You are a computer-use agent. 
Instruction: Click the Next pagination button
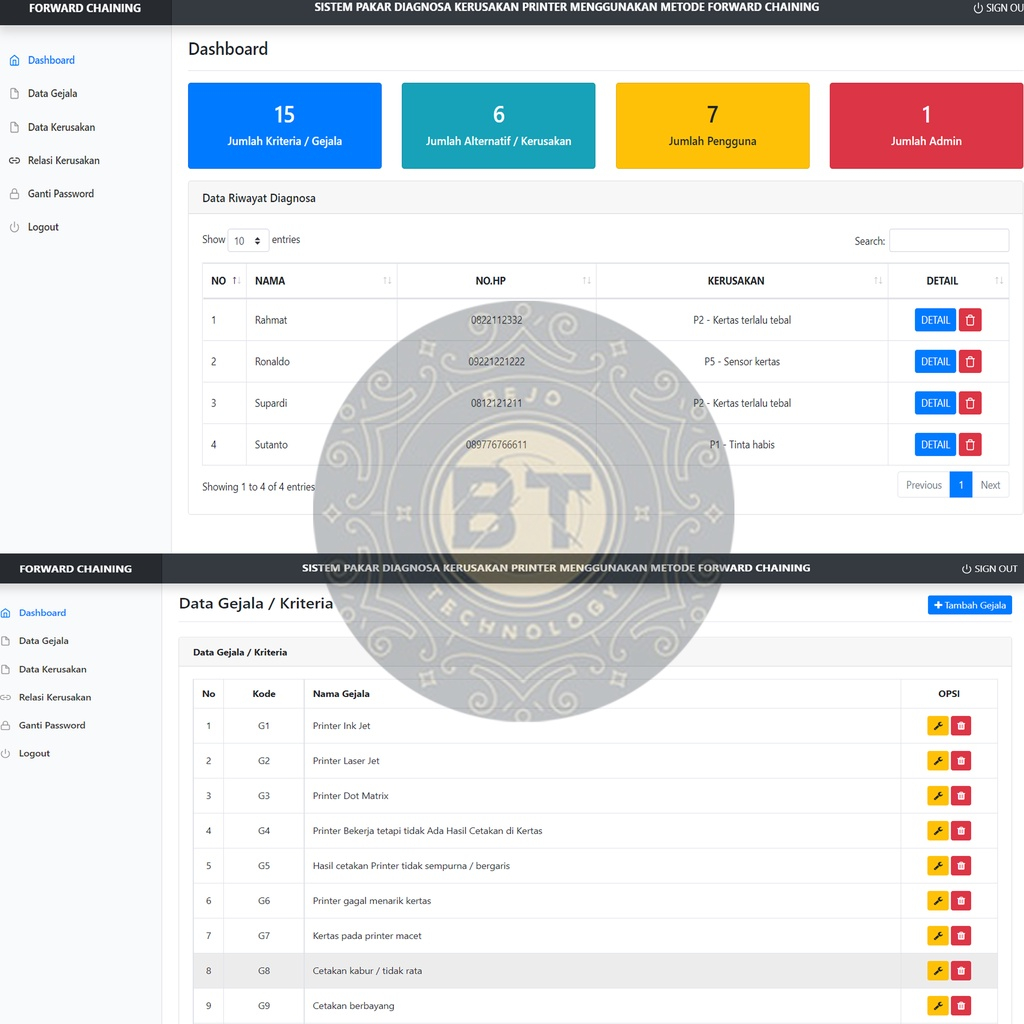[x=990, y=485]
